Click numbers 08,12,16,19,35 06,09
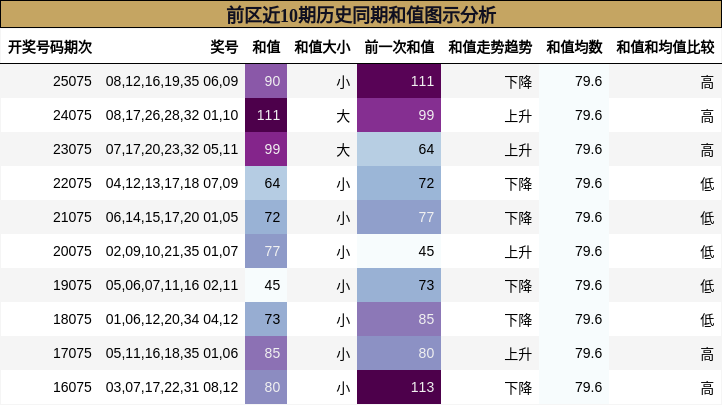The image size is (722, 405). [172, 81]
